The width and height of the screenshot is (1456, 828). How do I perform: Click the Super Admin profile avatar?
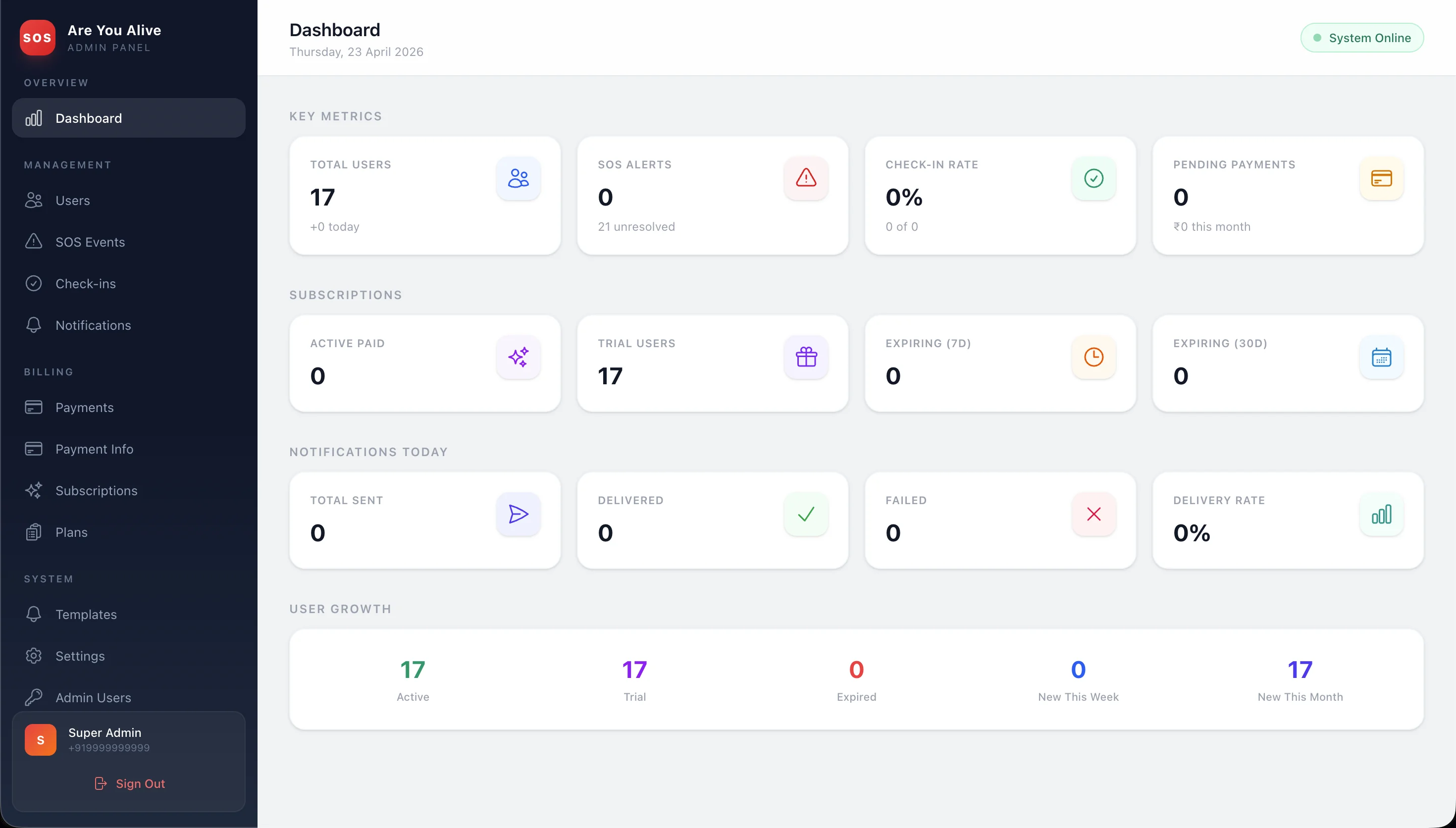[41, 739]
